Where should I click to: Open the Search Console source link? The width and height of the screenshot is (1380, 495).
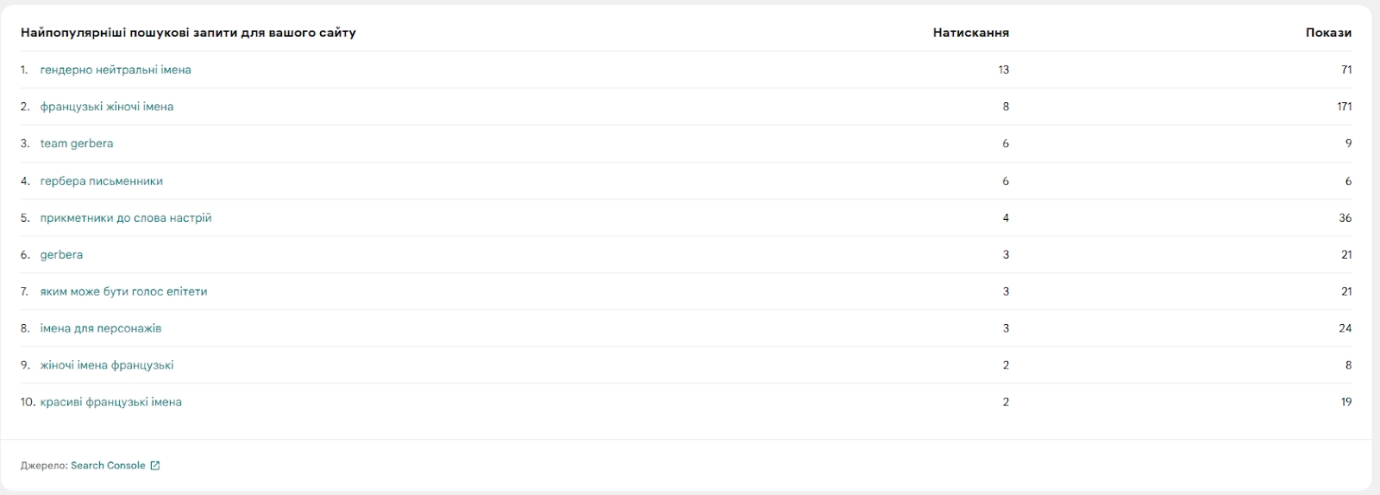pyautogui.click(x=108, y=465)
